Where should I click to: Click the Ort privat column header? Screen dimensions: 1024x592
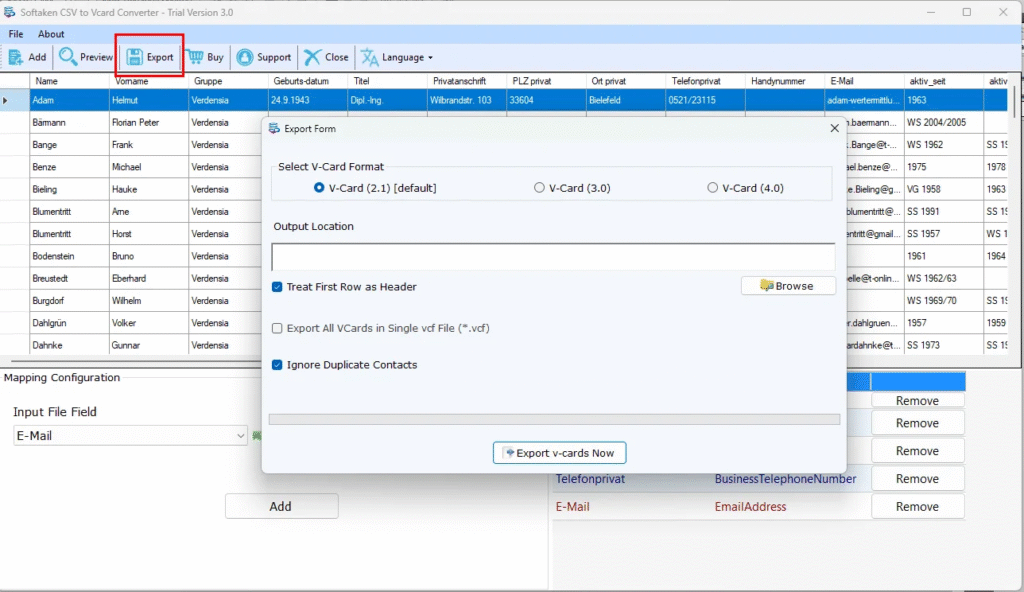pos(626,81)
